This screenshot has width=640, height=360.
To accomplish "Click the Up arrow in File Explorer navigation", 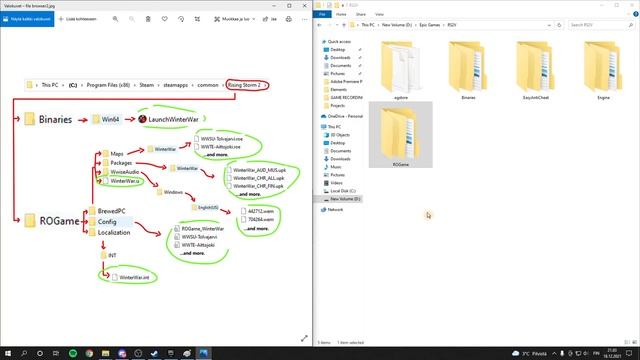I will (x=344, y=25).
